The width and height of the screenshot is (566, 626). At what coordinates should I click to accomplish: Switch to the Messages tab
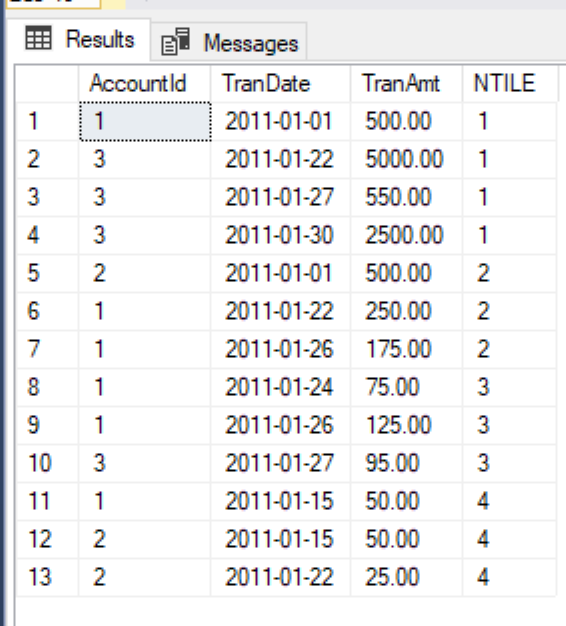click(x=229, y=42)
